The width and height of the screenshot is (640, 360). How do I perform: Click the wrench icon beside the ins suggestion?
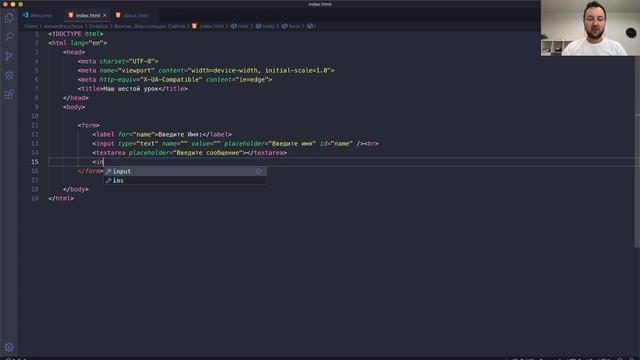click(x=109, y=180)
